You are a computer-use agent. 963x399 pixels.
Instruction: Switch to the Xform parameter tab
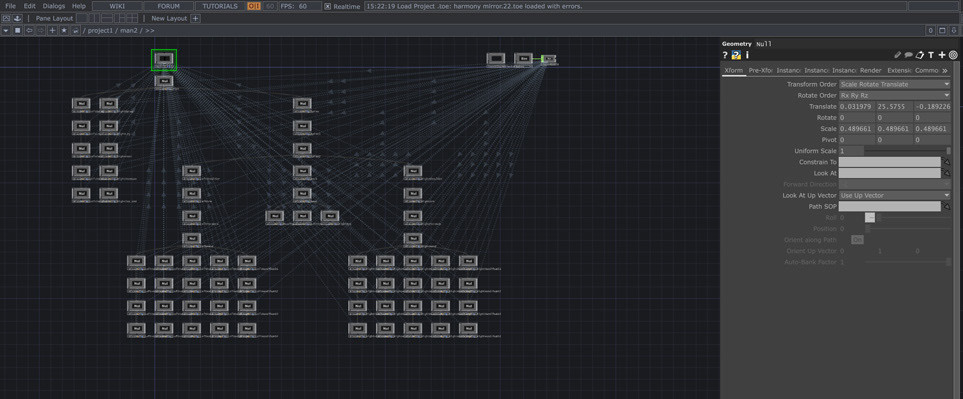coord(733,71)
